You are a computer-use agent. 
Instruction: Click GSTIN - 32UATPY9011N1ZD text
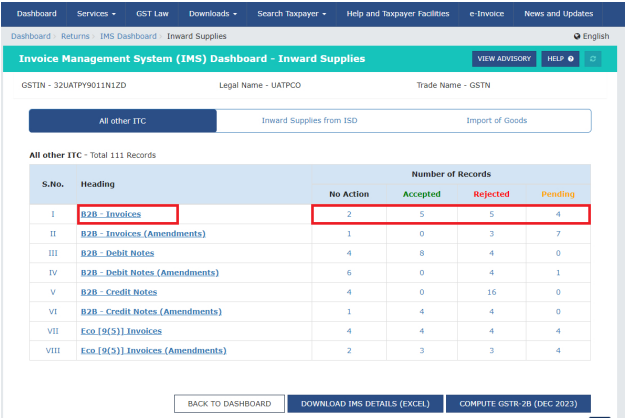74,85
